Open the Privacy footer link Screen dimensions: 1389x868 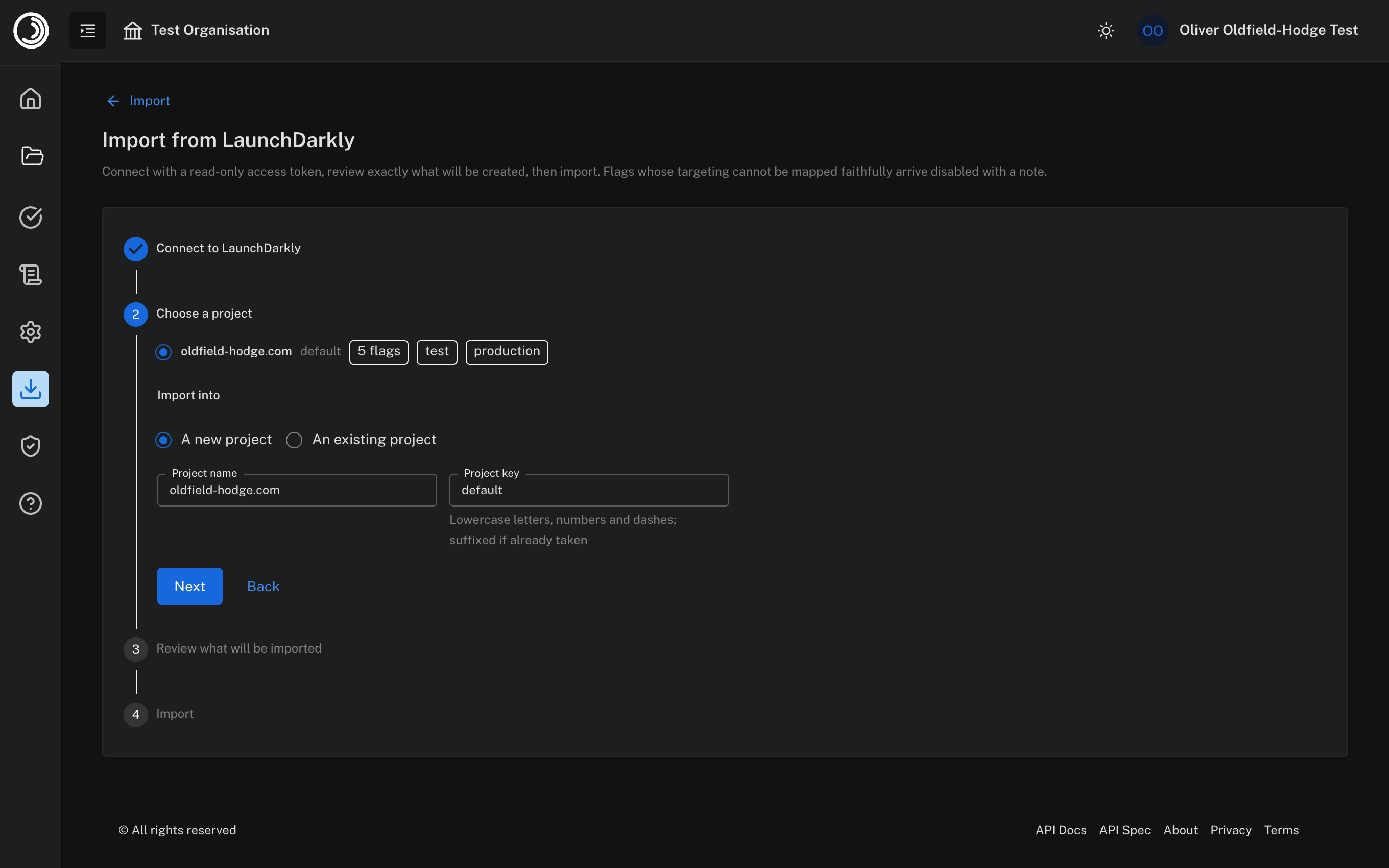tap(1231, 830)
